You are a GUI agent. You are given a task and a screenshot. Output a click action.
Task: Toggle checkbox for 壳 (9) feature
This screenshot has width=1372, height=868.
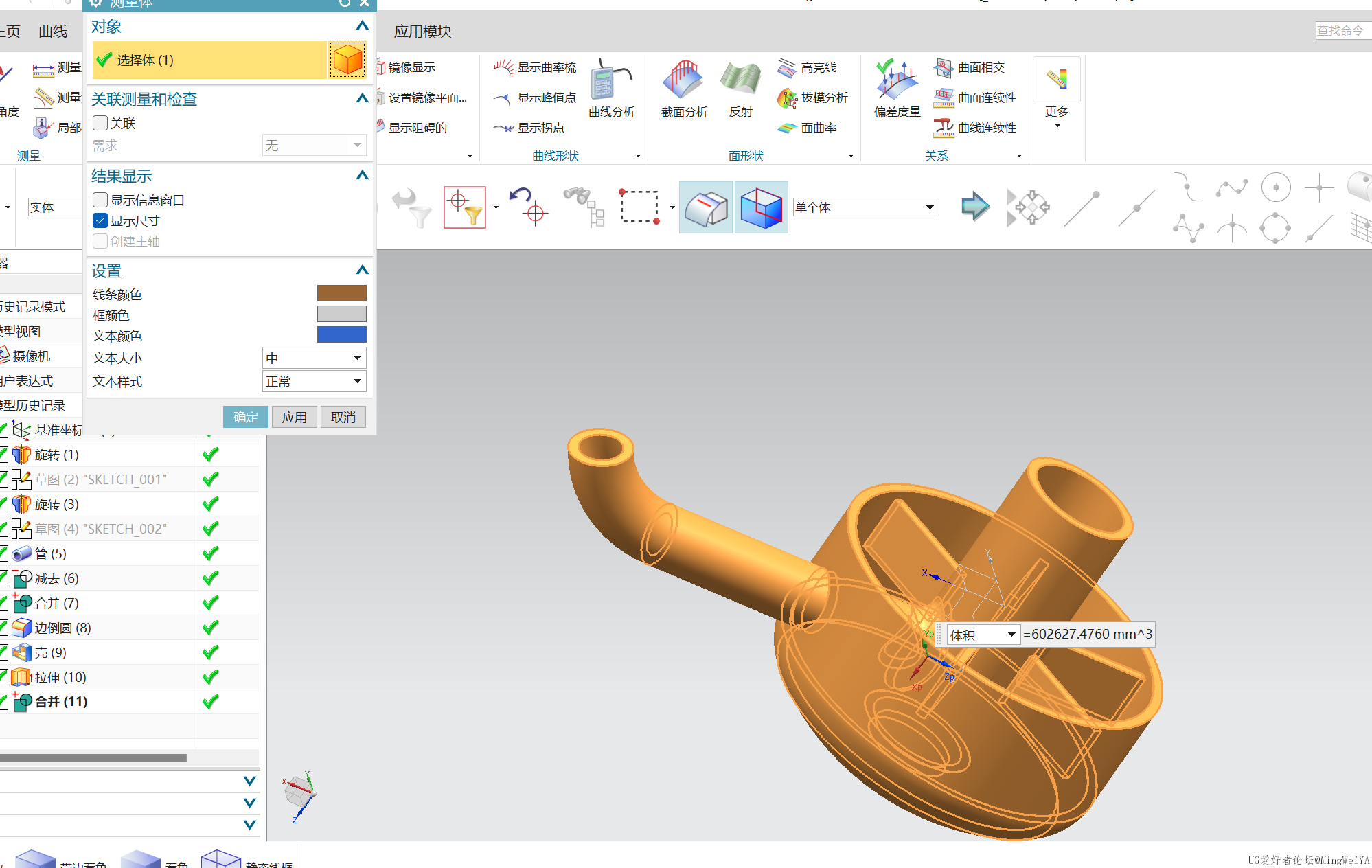pos(3,652)
